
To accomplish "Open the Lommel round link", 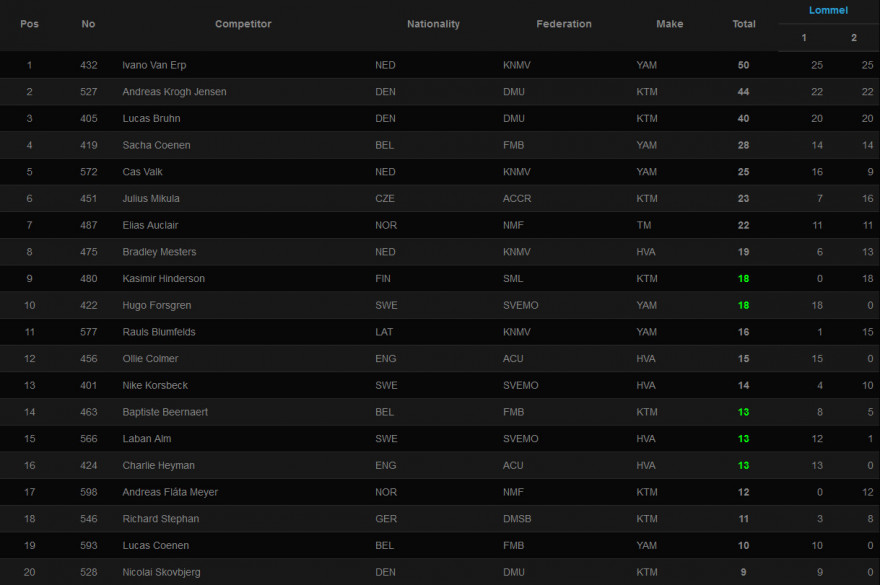I will 828,10.
